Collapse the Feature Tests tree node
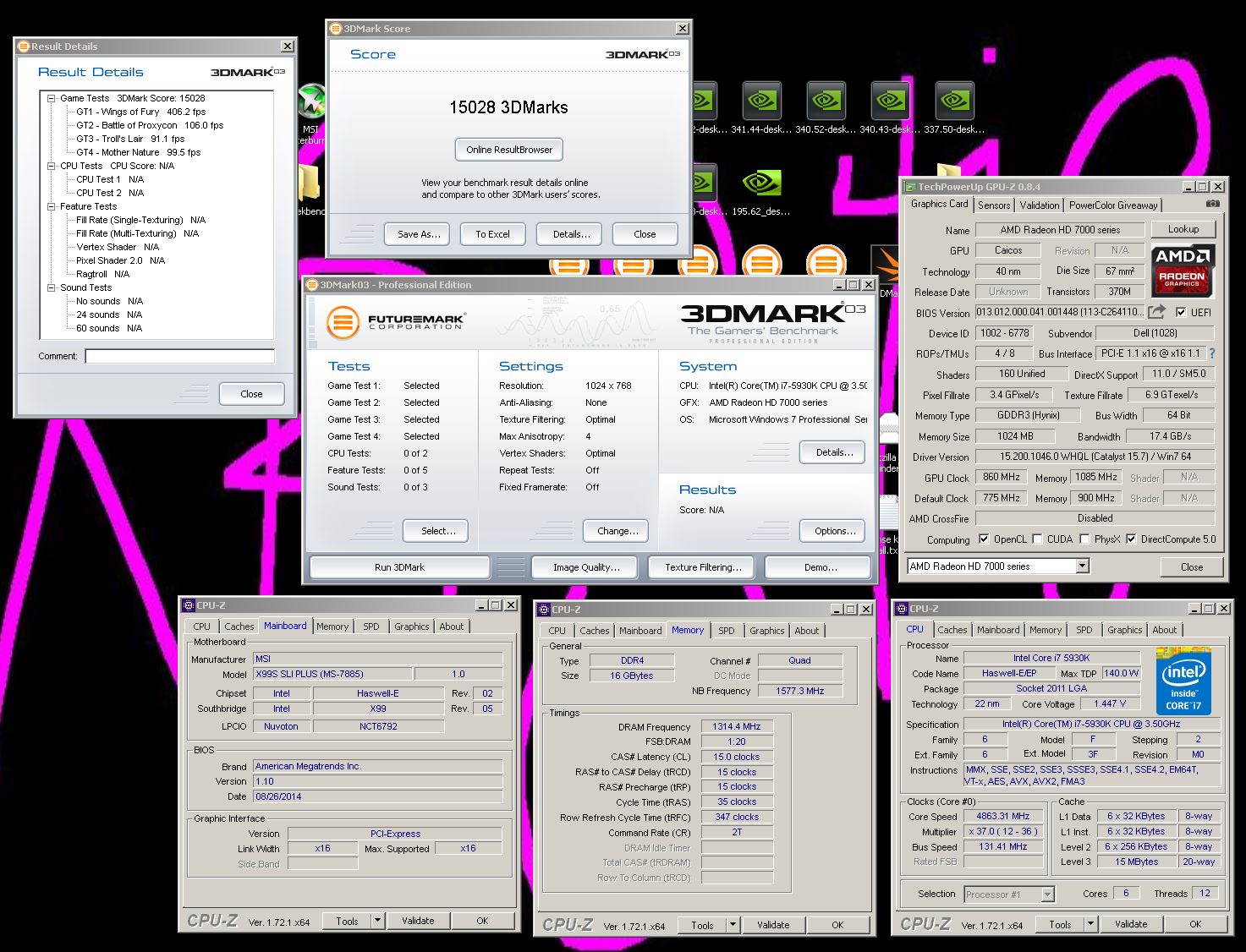This screenshot has width=1246, height=952. point(52,206)
